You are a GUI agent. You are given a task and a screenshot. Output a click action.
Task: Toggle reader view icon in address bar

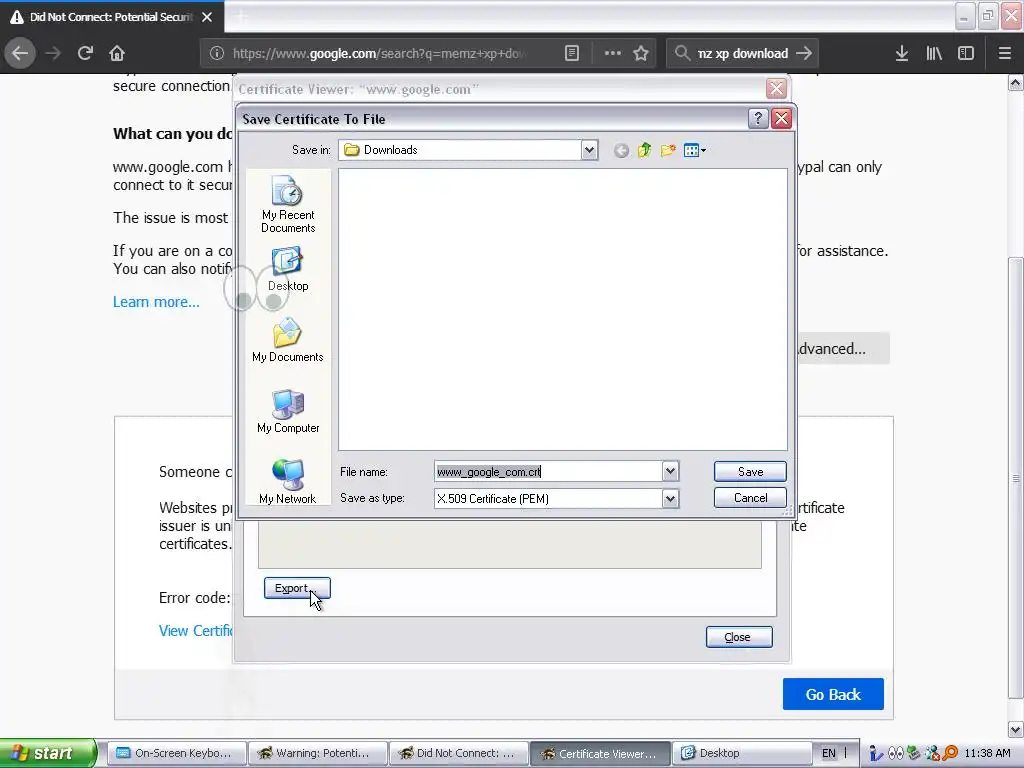point(571,53)
